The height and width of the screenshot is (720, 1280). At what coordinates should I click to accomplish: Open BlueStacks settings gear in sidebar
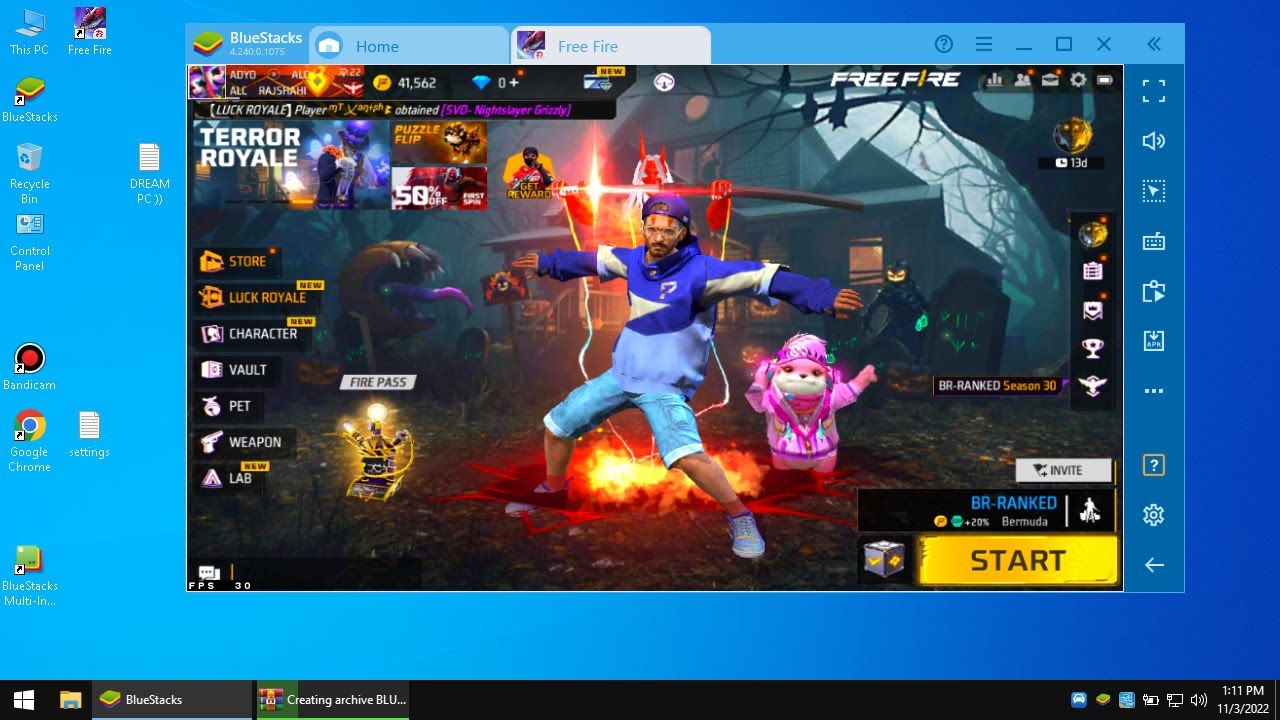pos(1153,515)
